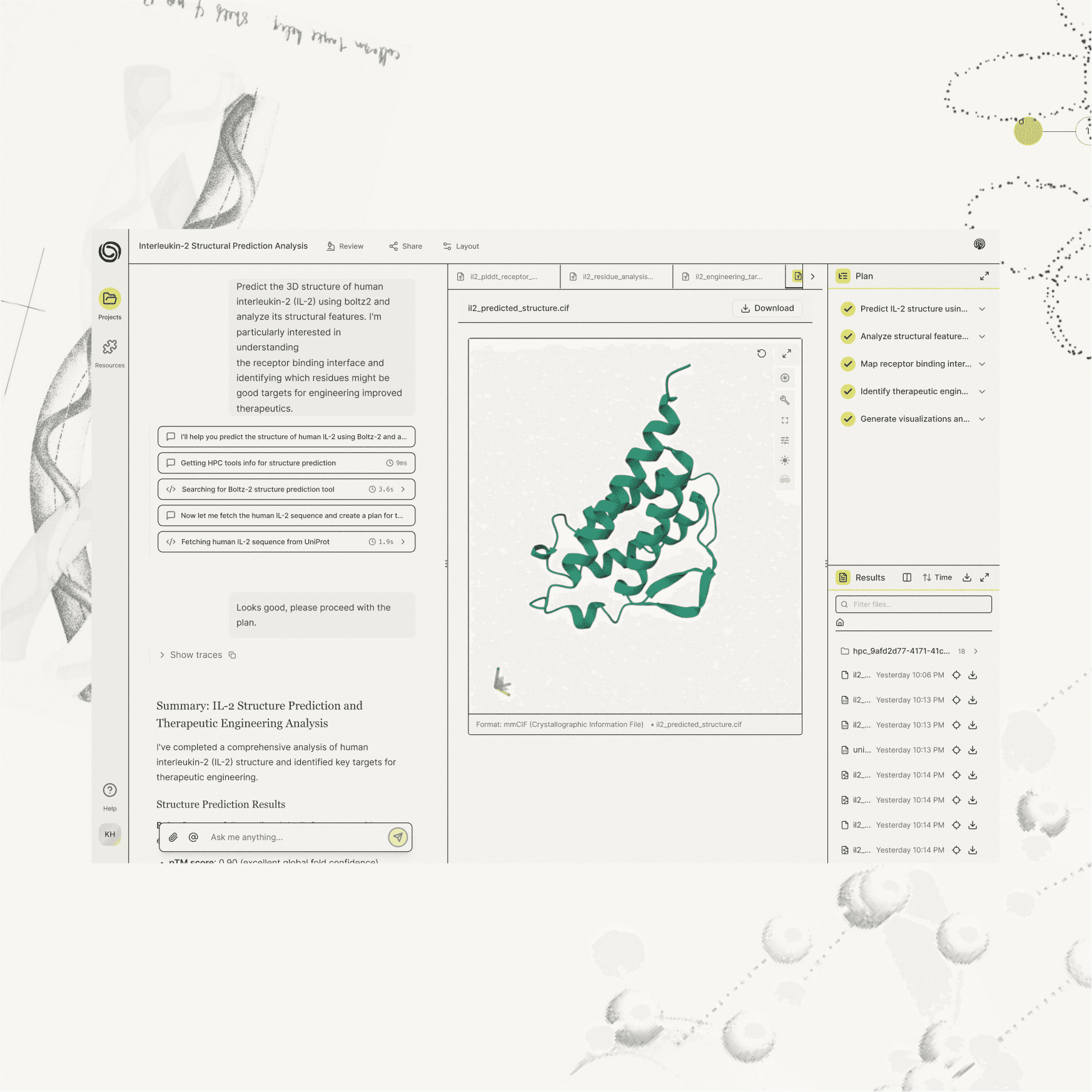Expand the 3D viewer to fullscreen
This screenshot has width=1092, height=1092.
point(786,353)
